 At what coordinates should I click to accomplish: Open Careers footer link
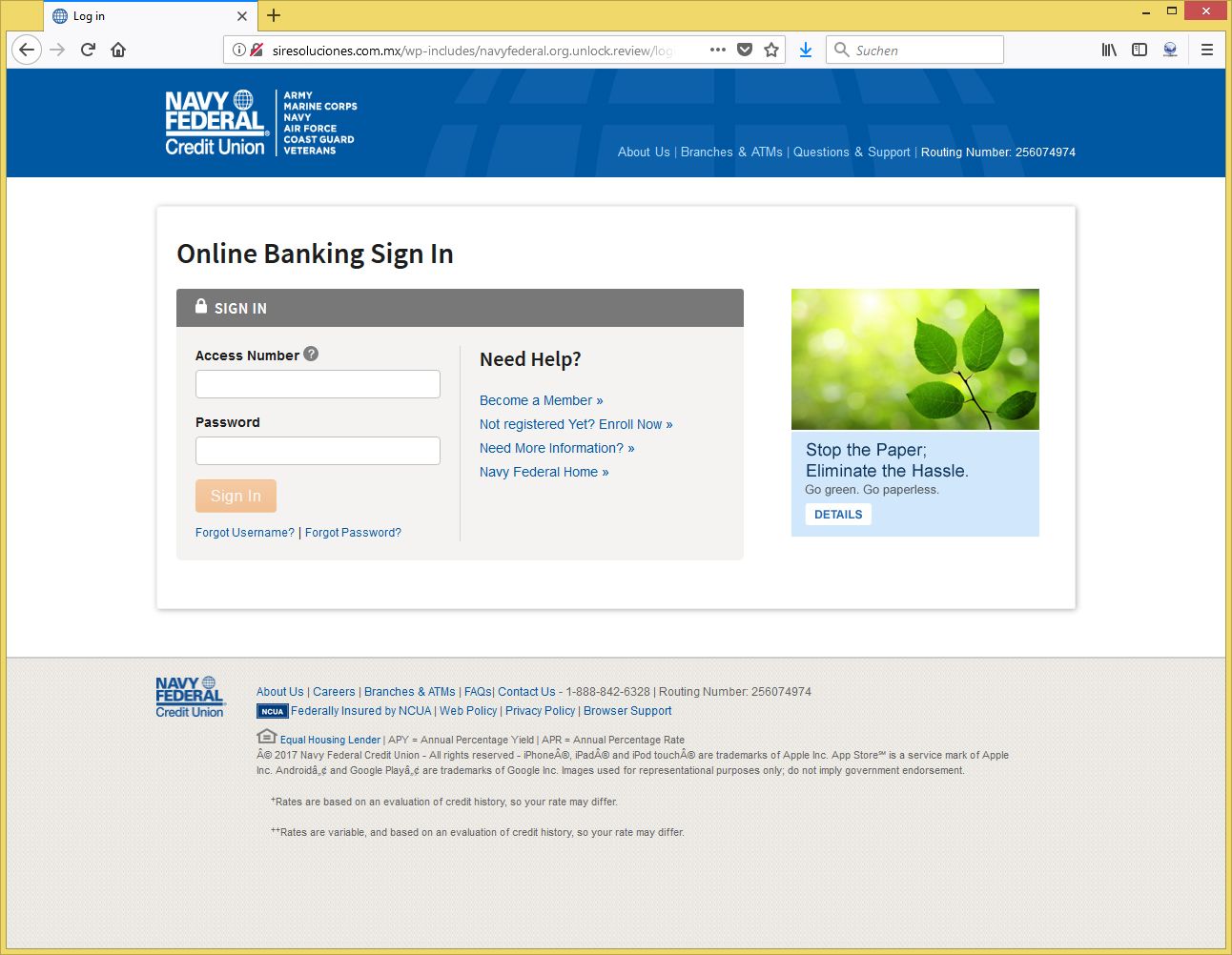(x=334, y=692)
